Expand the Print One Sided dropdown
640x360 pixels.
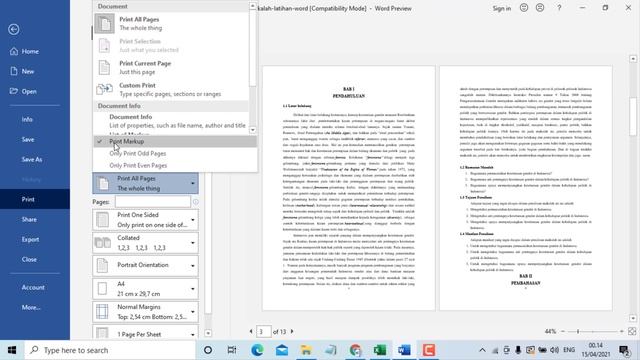click(x=146, y=220)
